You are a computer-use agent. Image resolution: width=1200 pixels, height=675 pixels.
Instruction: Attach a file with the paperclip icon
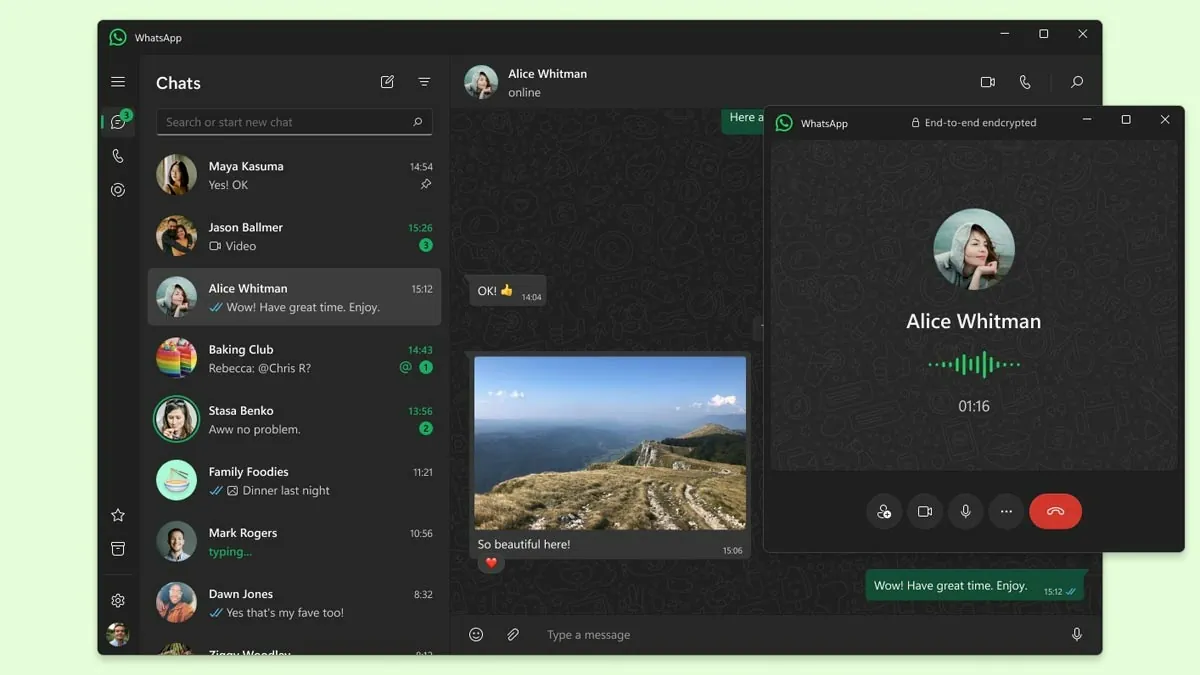513,634
